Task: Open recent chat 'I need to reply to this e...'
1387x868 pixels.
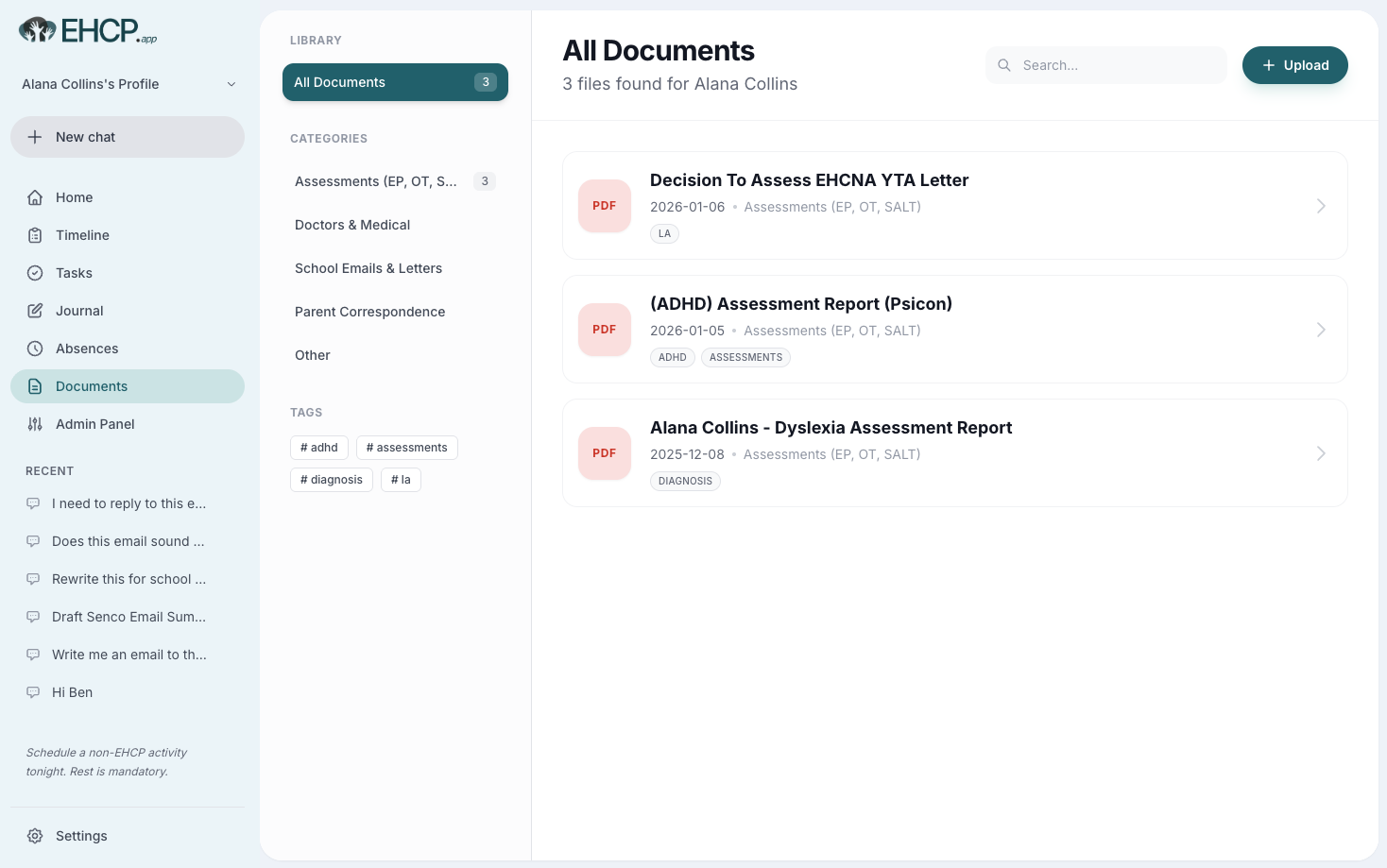Action: 128,503
